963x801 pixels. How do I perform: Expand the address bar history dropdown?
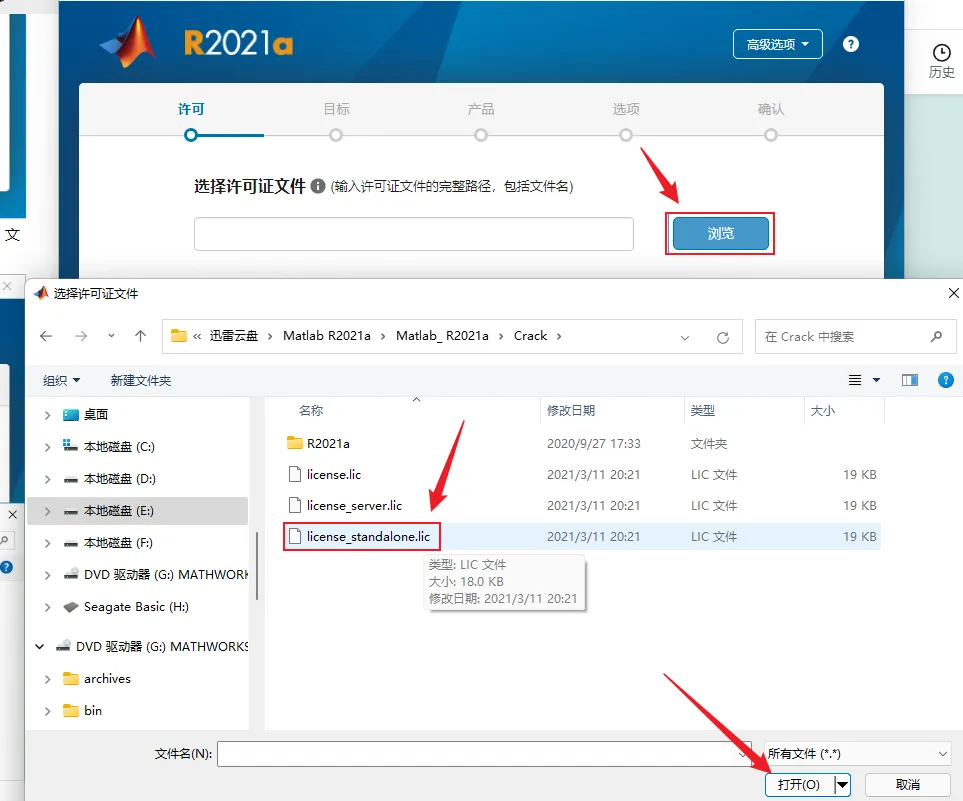coord(685,337)
